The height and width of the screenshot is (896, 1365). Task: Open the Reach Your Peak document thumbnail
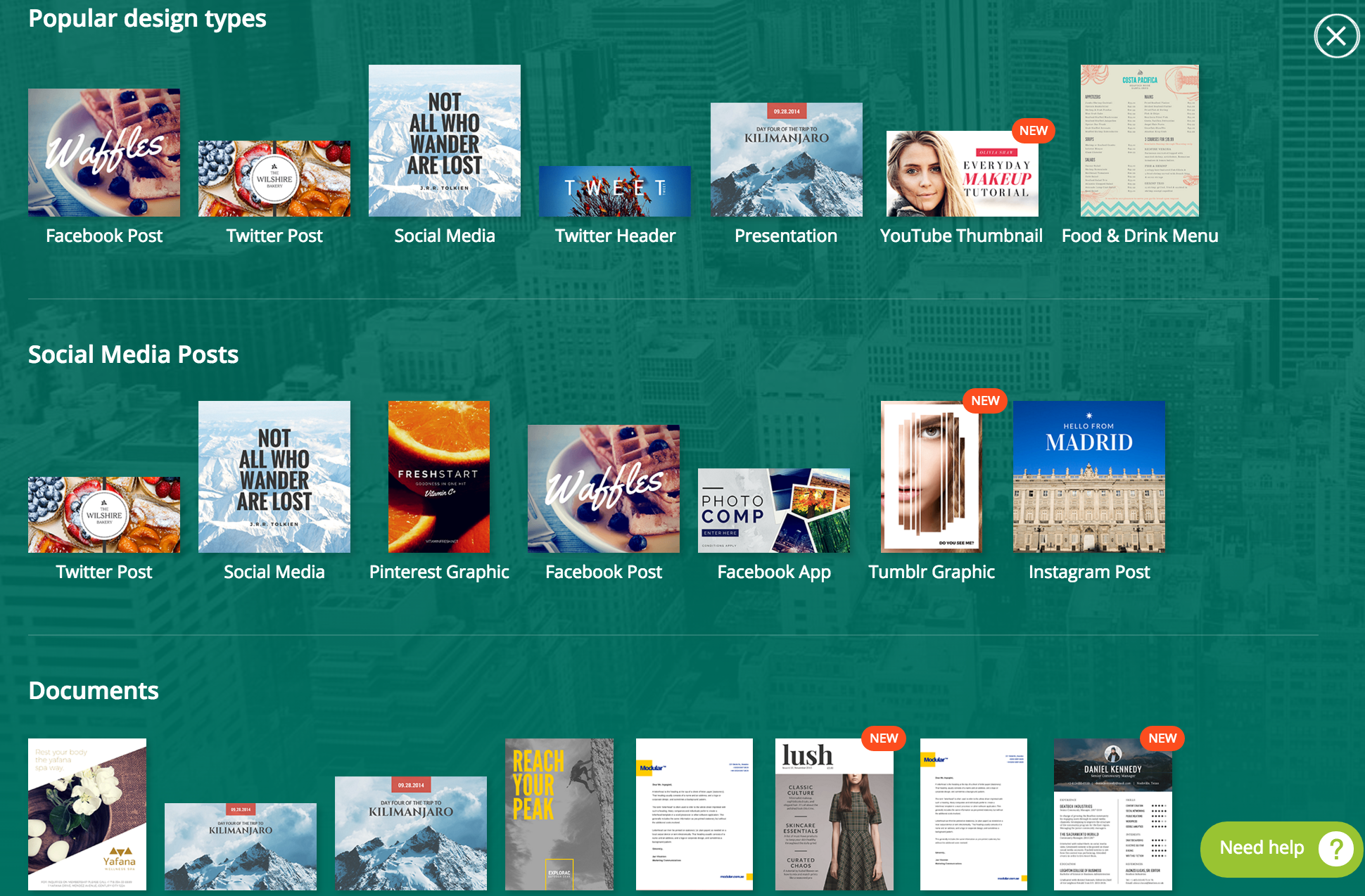click(559, 814)
